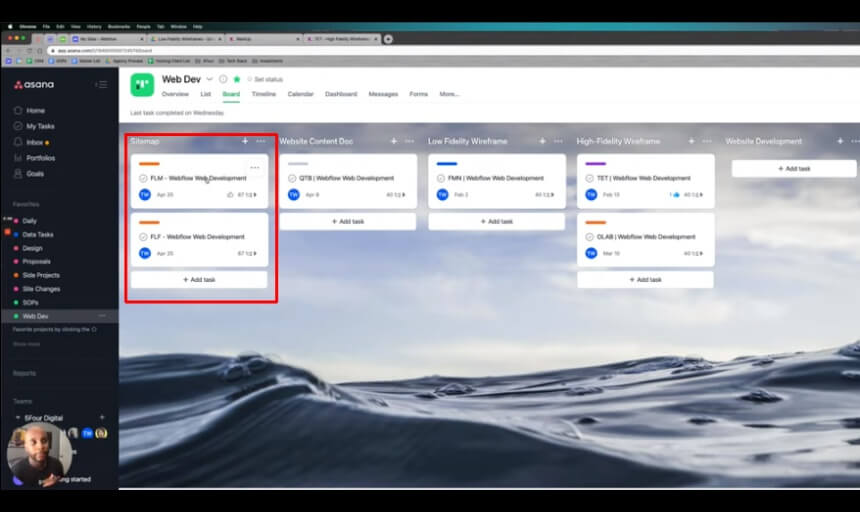Click Show more under Favorites
Viewport: 860px width, 512px height.
coord(26,344)
